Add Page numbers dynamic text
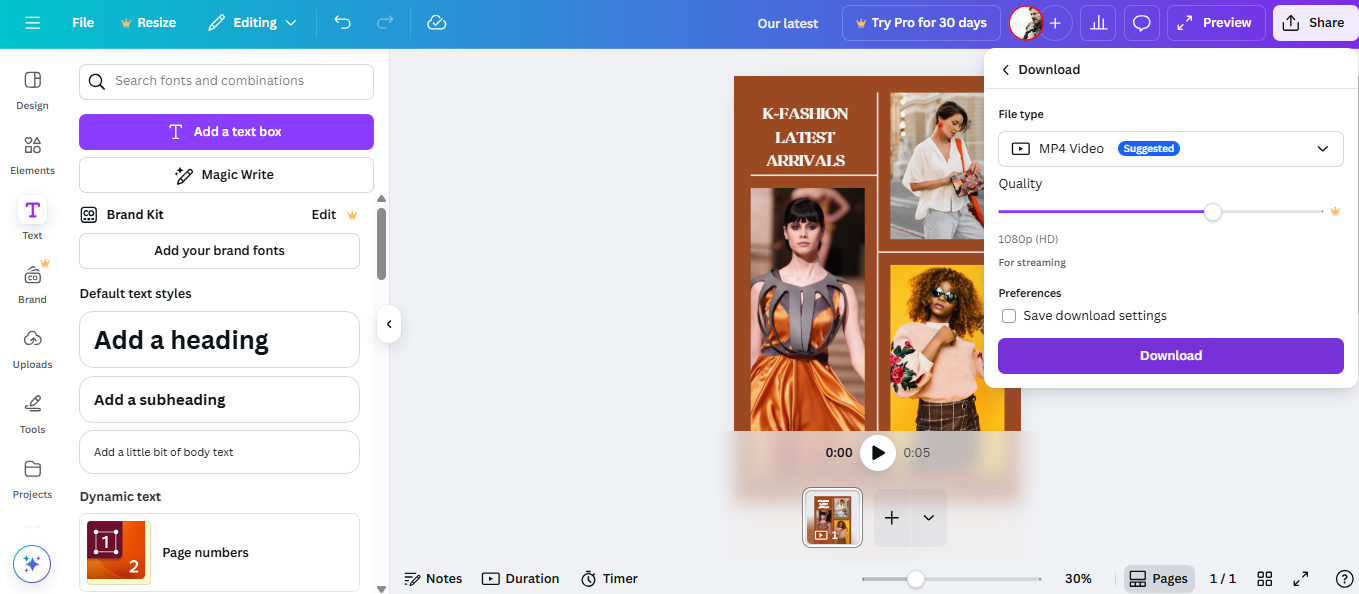 219,552
